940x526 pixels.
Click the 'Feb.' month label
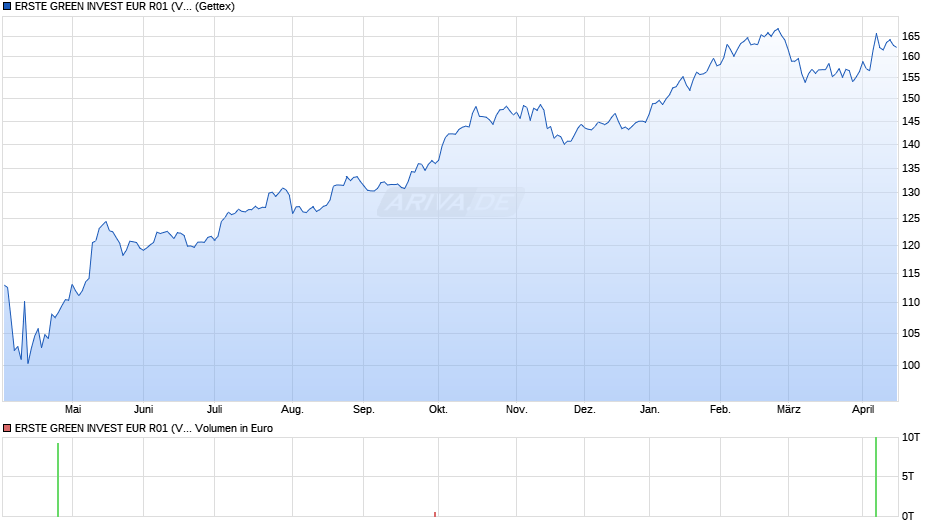click(721, 409)
